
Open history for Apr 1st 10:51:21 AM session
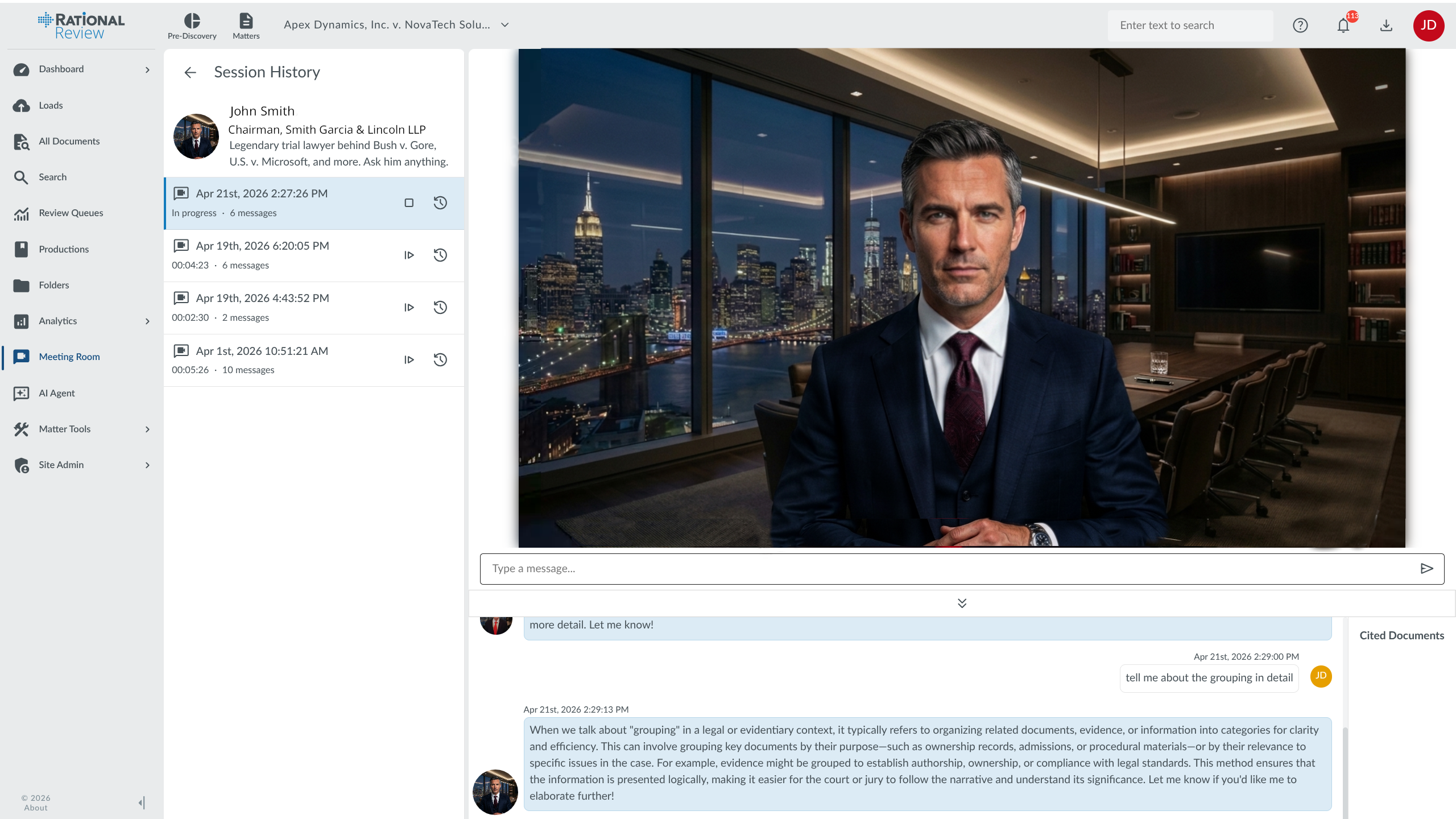click(x=440, y=360)
